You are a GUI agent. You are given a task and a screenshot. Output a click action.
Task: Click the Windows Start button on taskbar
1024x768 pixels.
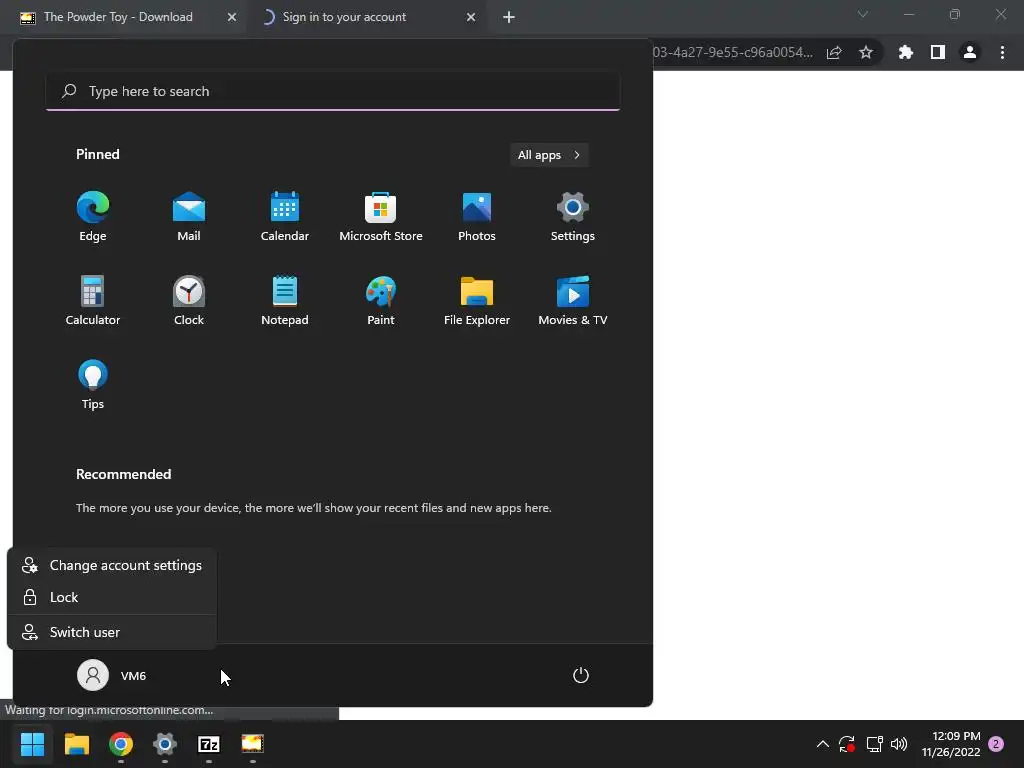(x=33, y=744)
